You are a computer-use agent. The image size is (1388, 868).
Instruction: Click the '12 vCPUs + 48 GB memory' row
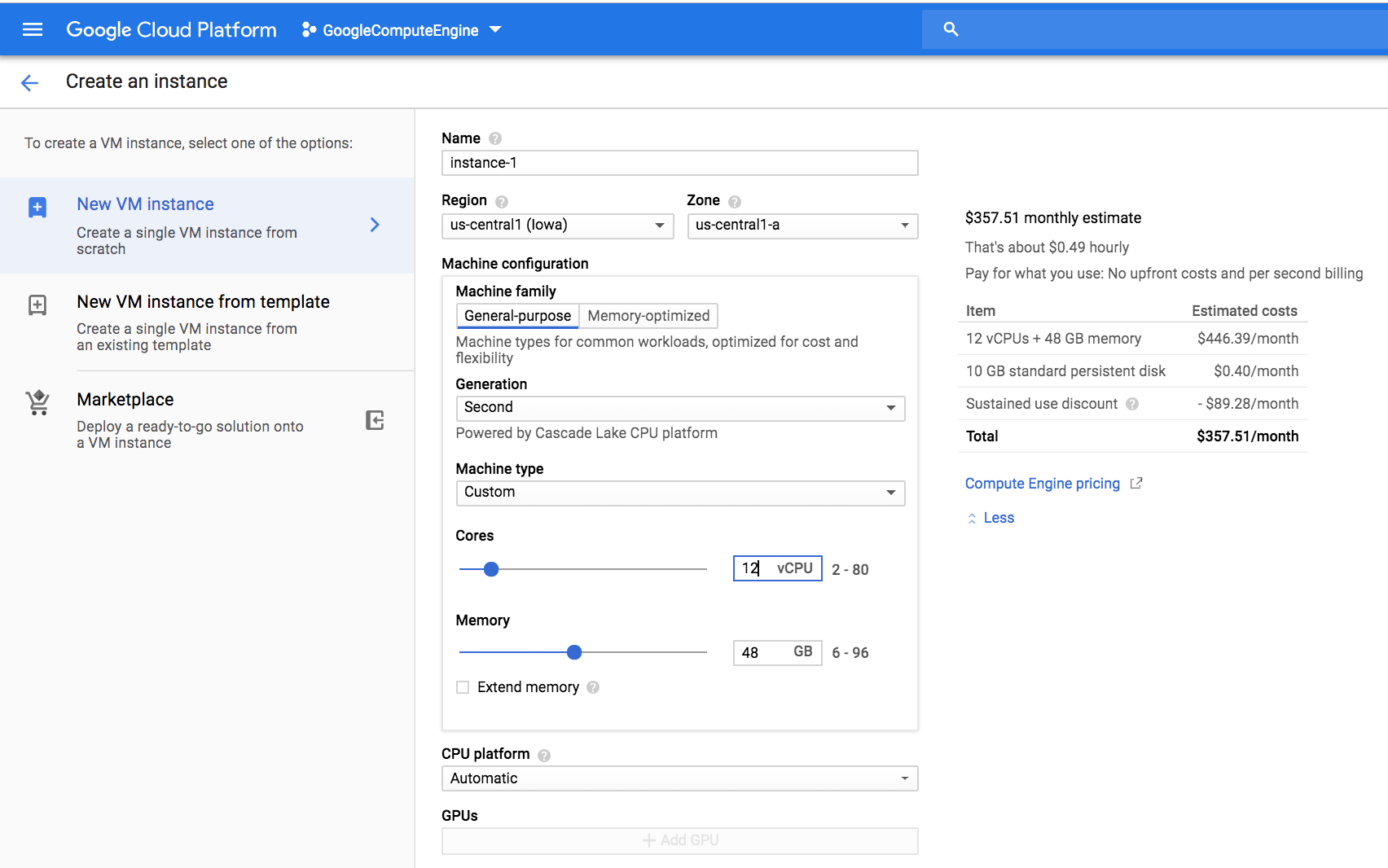pos(1132,339)
